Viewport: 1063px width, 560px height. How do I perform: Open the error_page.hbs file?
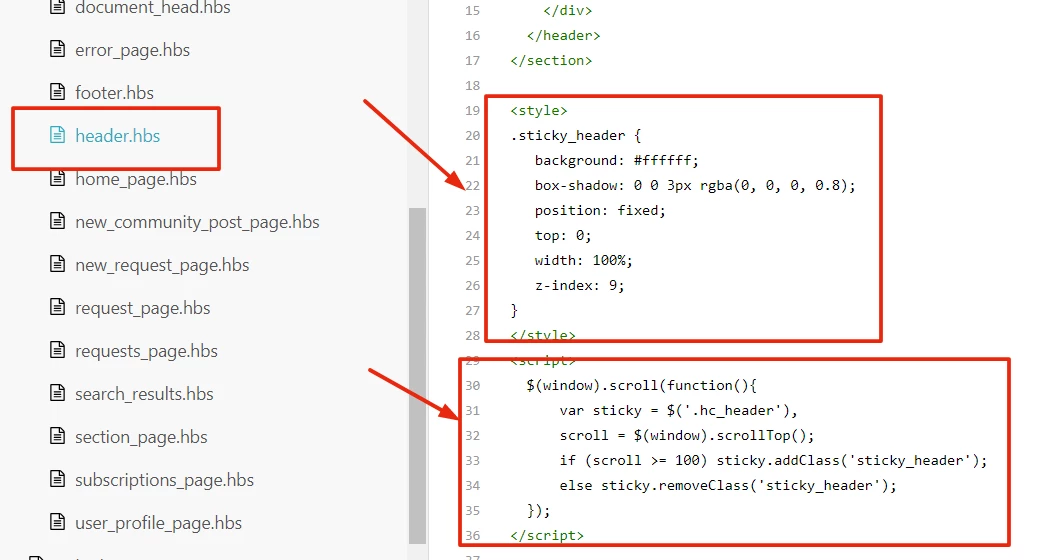click(x=132, y=50)
